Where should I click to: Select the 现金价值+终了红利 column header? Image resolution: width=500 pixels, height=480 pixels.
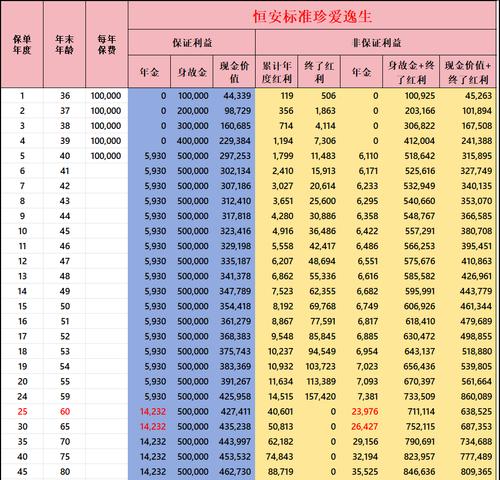tap(468, 72)
